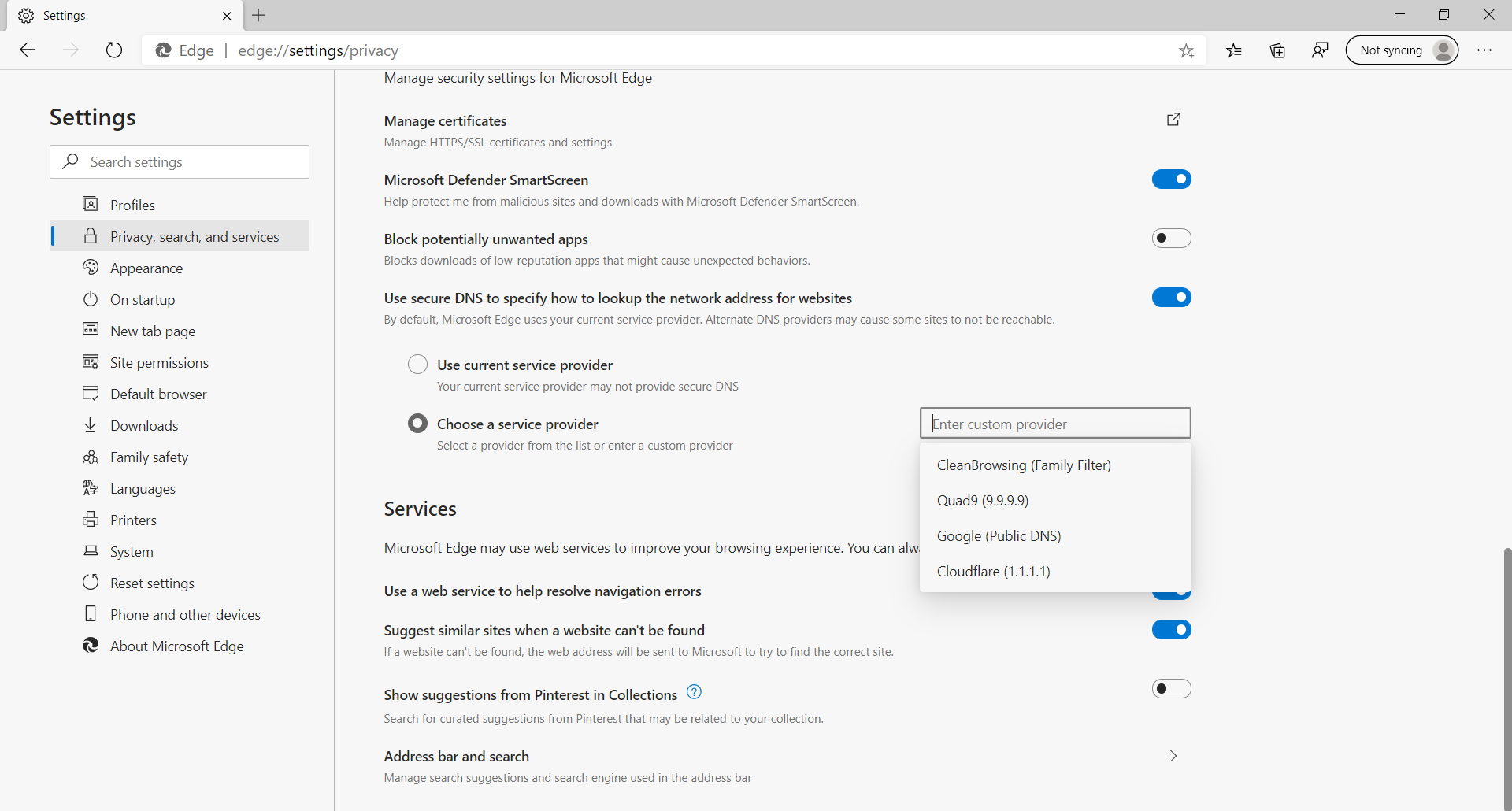Open Profiles settings page

180,205
